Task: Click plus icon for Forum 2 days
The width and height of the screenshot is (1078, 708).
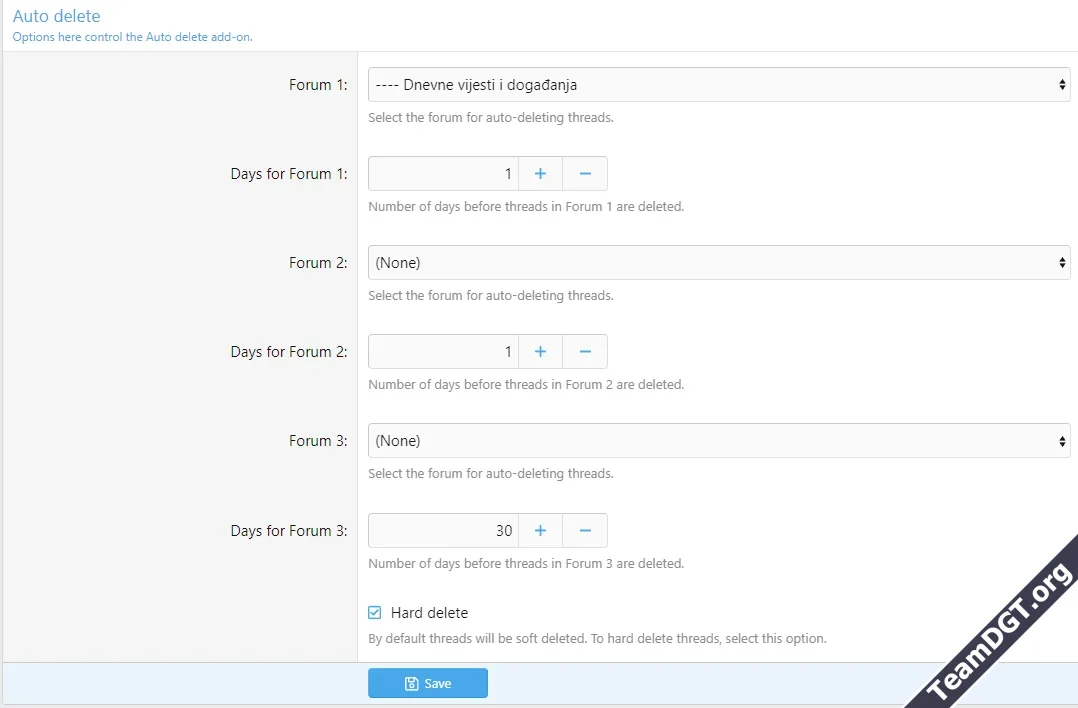Action: [x=540, y=352]
